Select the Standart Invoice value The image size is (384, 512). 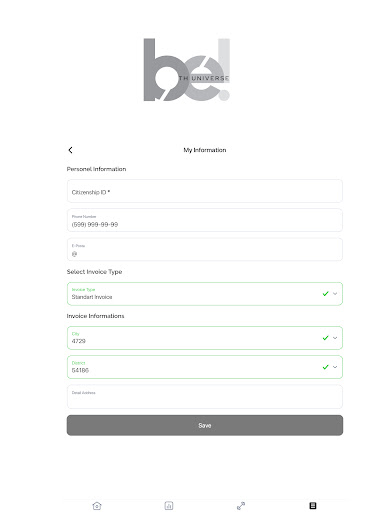click(x=92, y=297)
